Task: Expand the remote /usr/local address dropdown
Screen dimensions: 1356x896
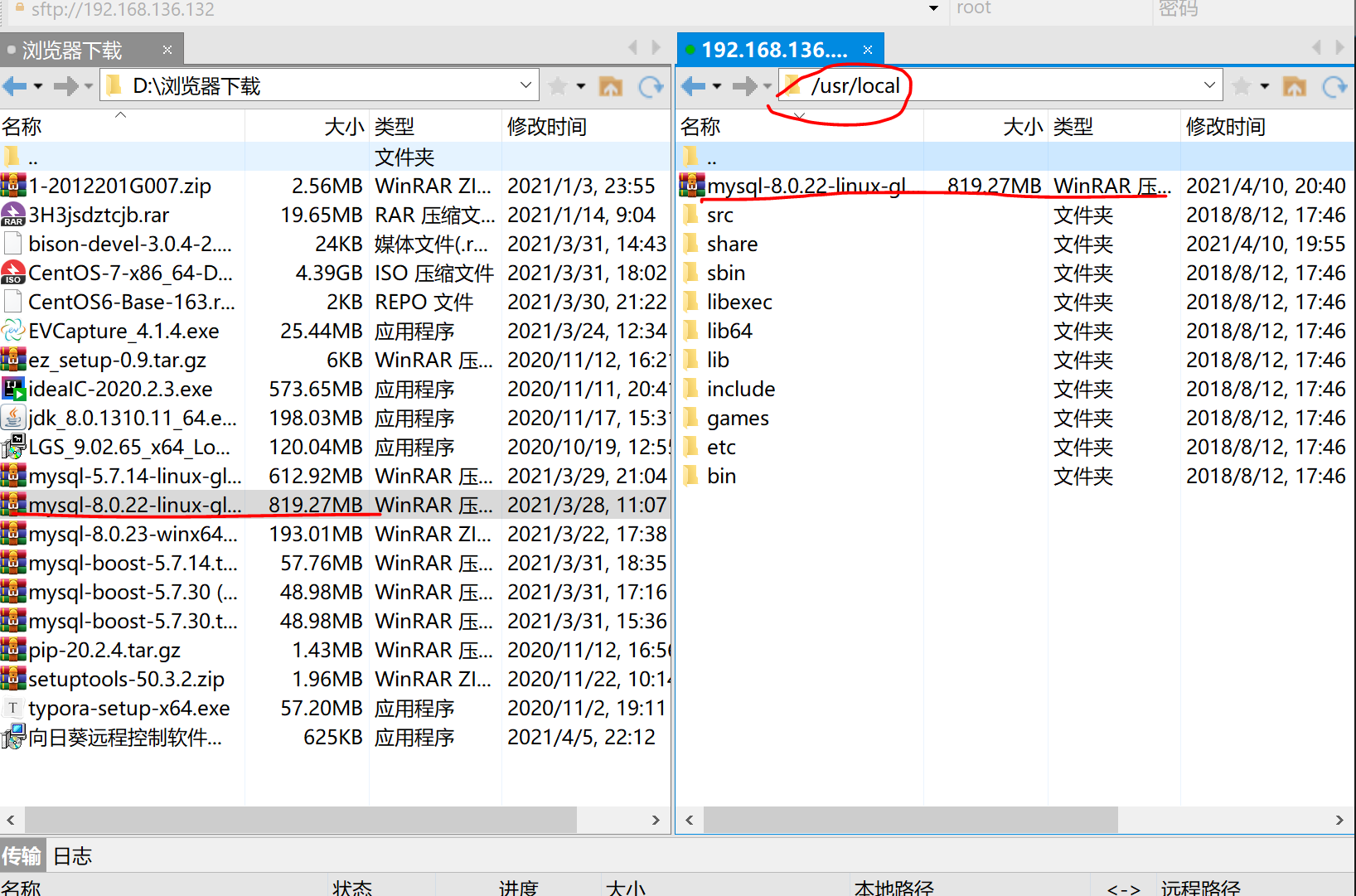Action: point(1209,84)
